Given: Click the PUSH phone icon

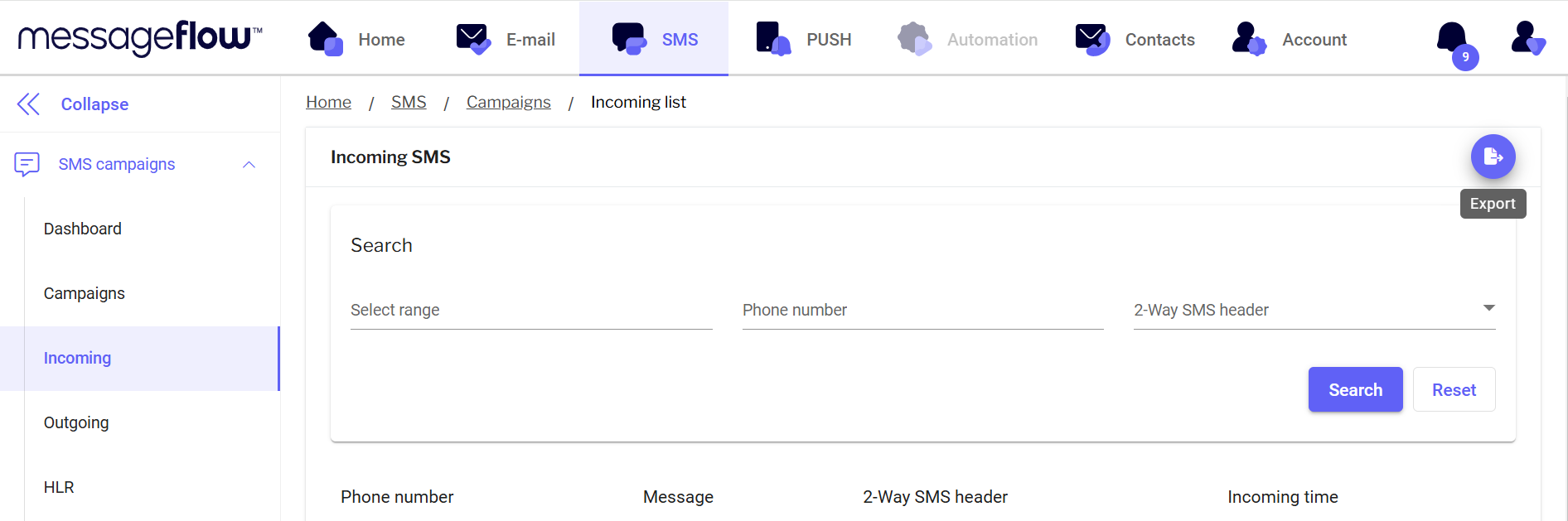Looking at the screenshot, I should tap(772, 39).
